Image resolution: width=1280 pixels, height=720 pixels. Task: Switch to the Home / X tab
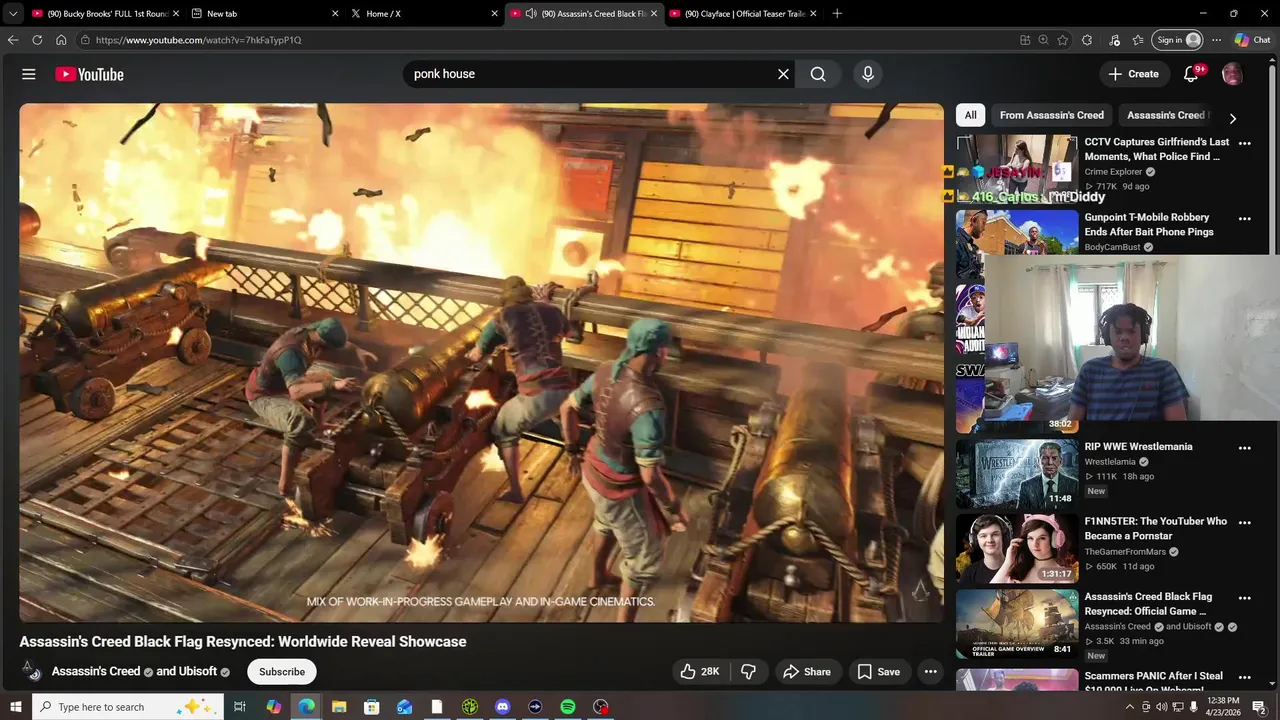(424, 14)
